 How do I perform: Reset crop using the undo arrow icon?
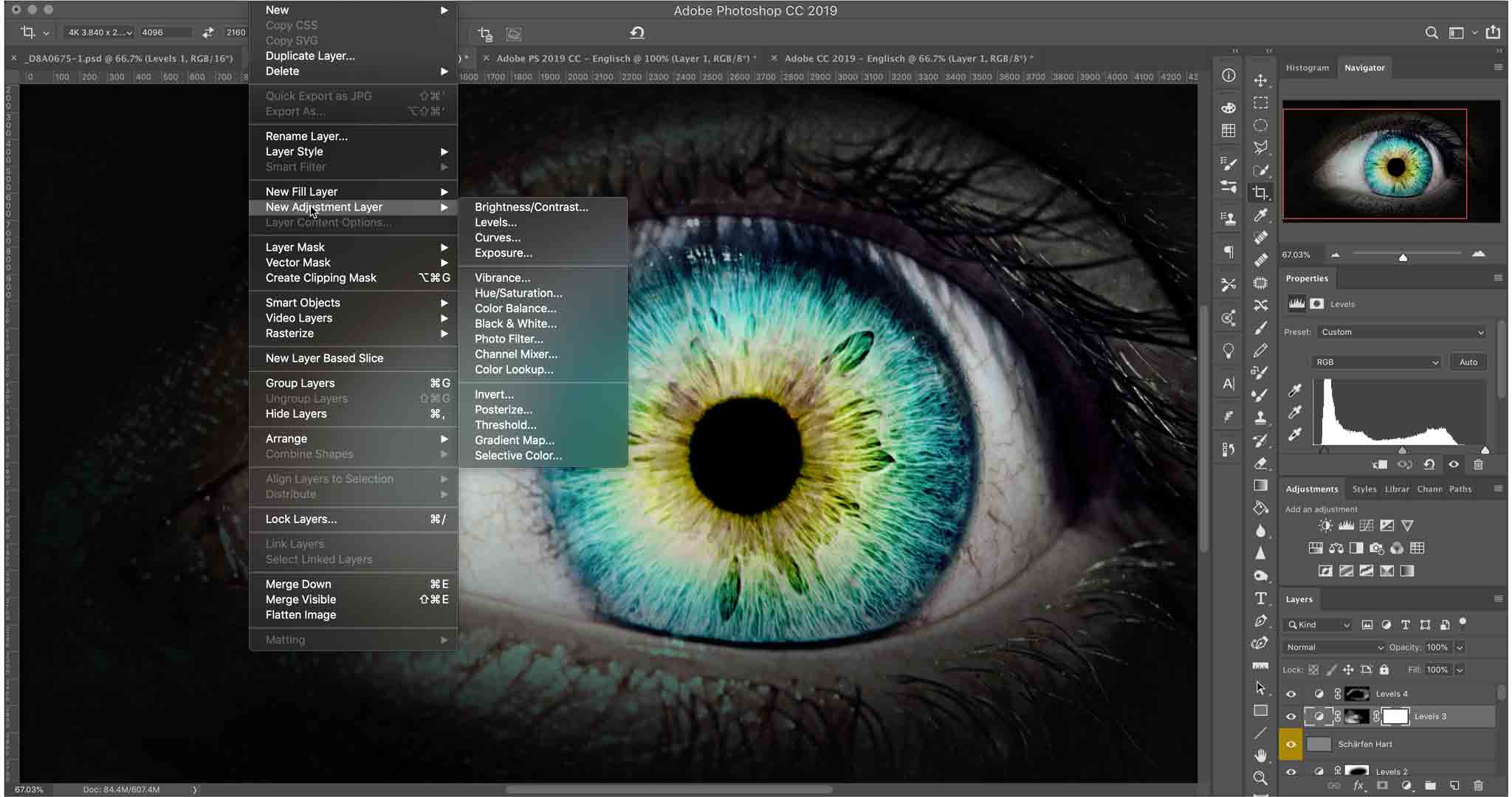(x=637, y=32)
